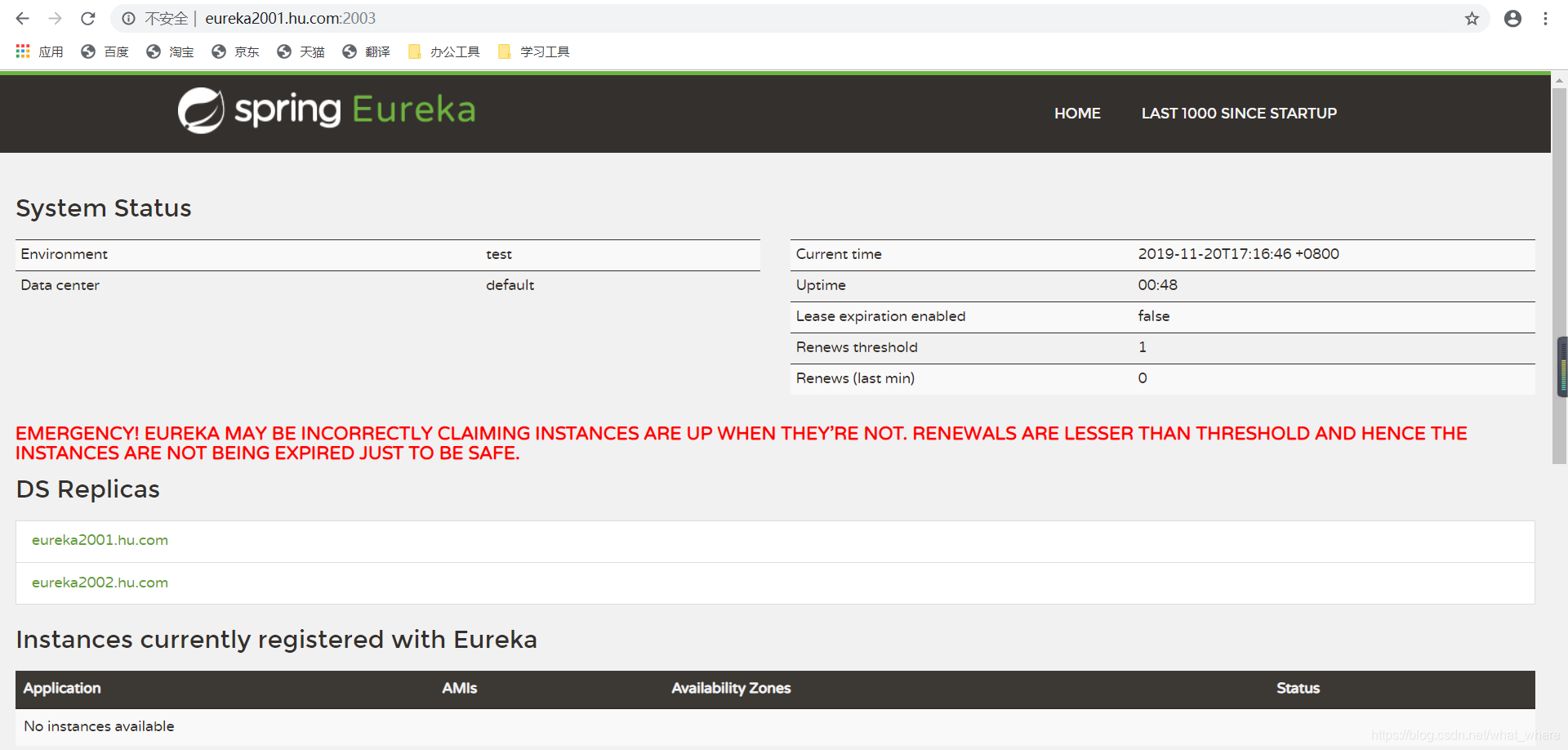Viewport: 1568px width, 750px height.
Task: Click the Application column header
Action: [62, 688]
